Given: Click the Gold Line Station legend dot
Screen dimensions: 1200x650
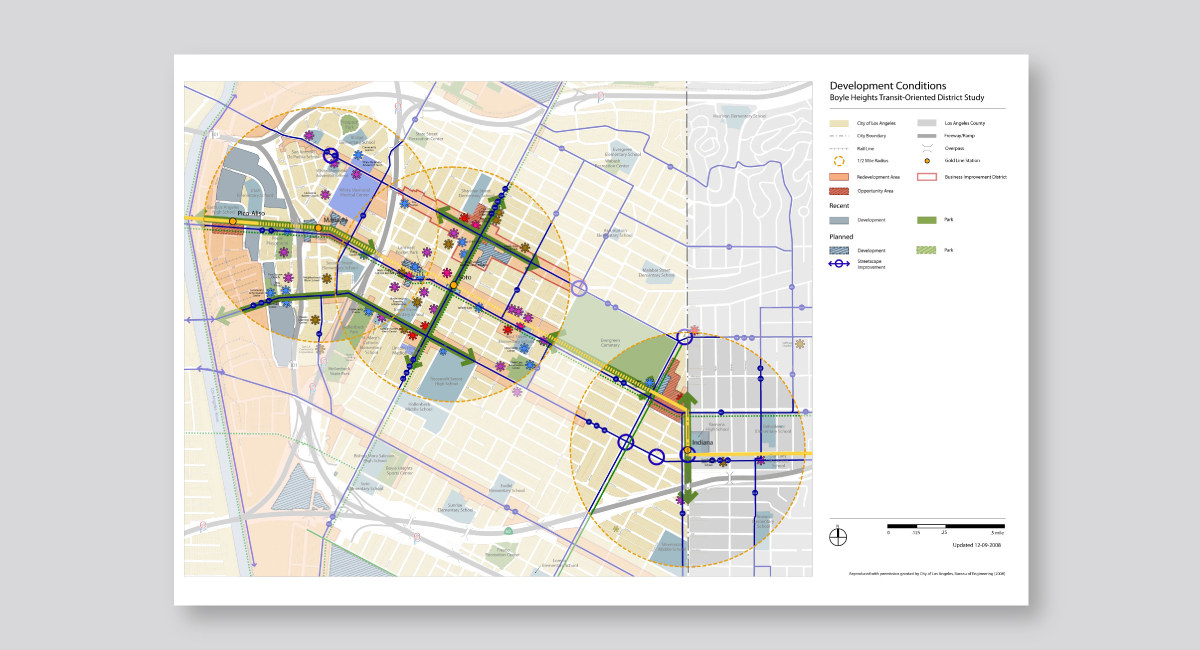Looking at the screenshot, I should coord(927,161).
